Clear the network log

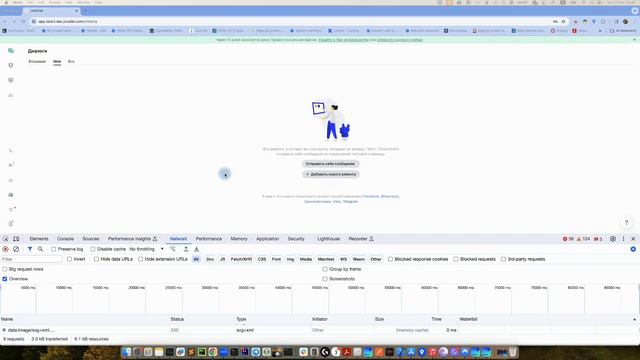16,249
